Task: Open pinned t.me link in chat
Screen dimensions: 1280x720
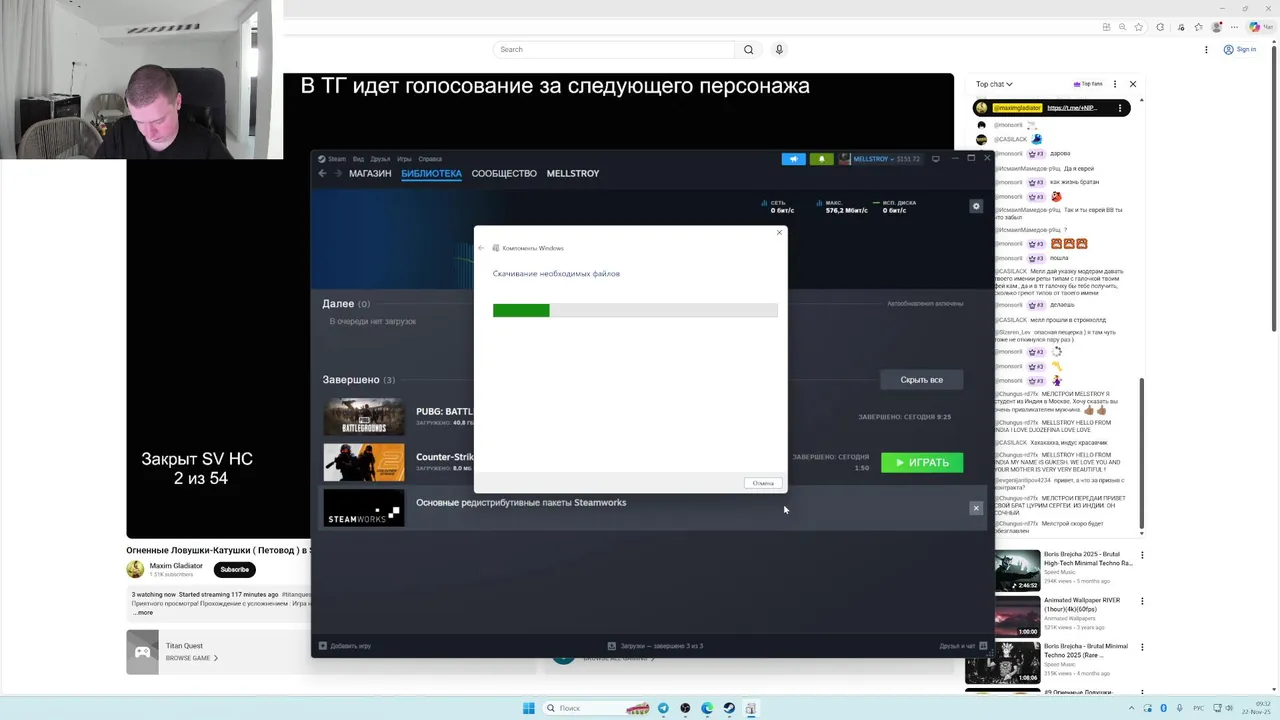Action: click(1072, 108)
